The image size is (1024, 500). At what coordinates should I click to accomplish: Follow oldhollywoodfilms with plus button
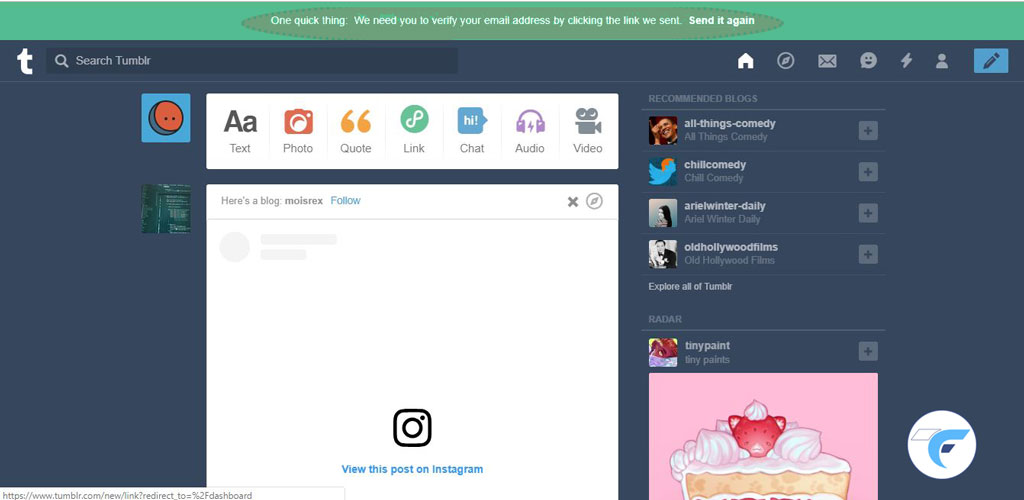pyautogui.click(x=868, y=255)
